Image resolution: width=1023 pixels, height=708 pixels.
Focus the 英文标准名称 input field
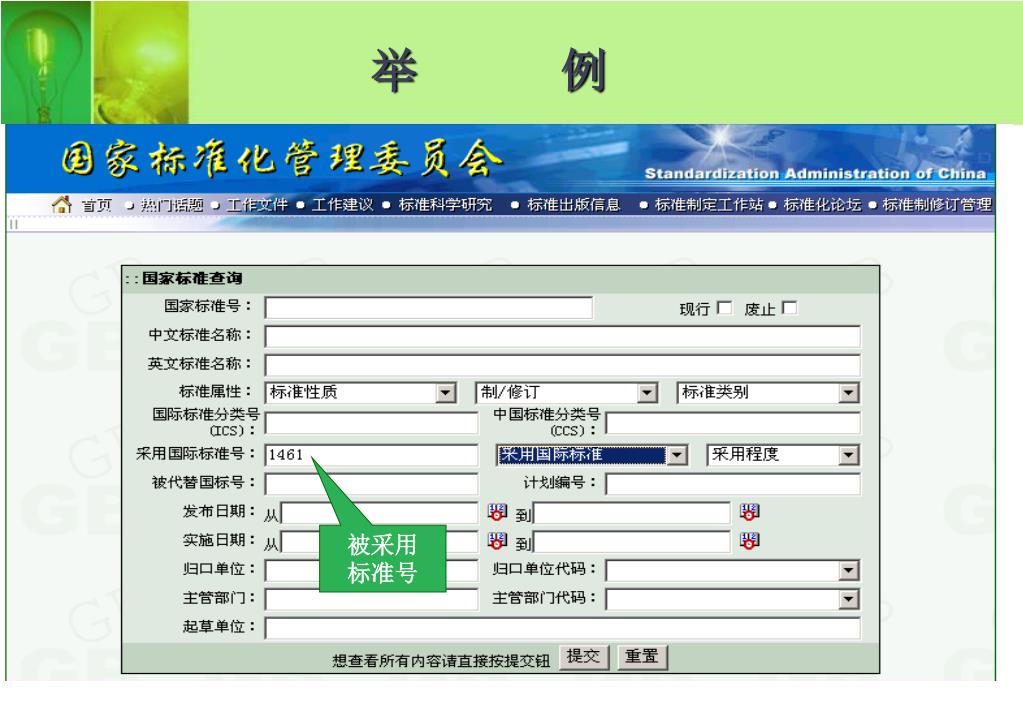click(x=562, y=365)
